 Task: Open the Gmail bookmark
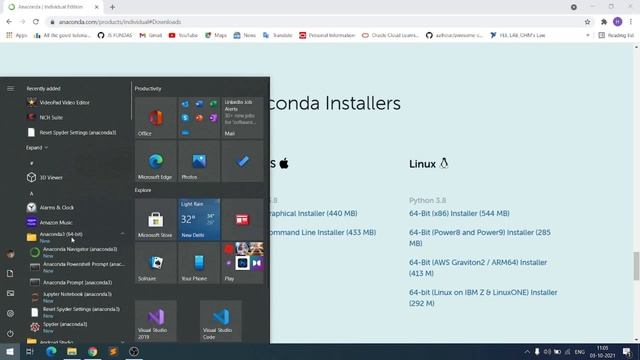(151, 36)
